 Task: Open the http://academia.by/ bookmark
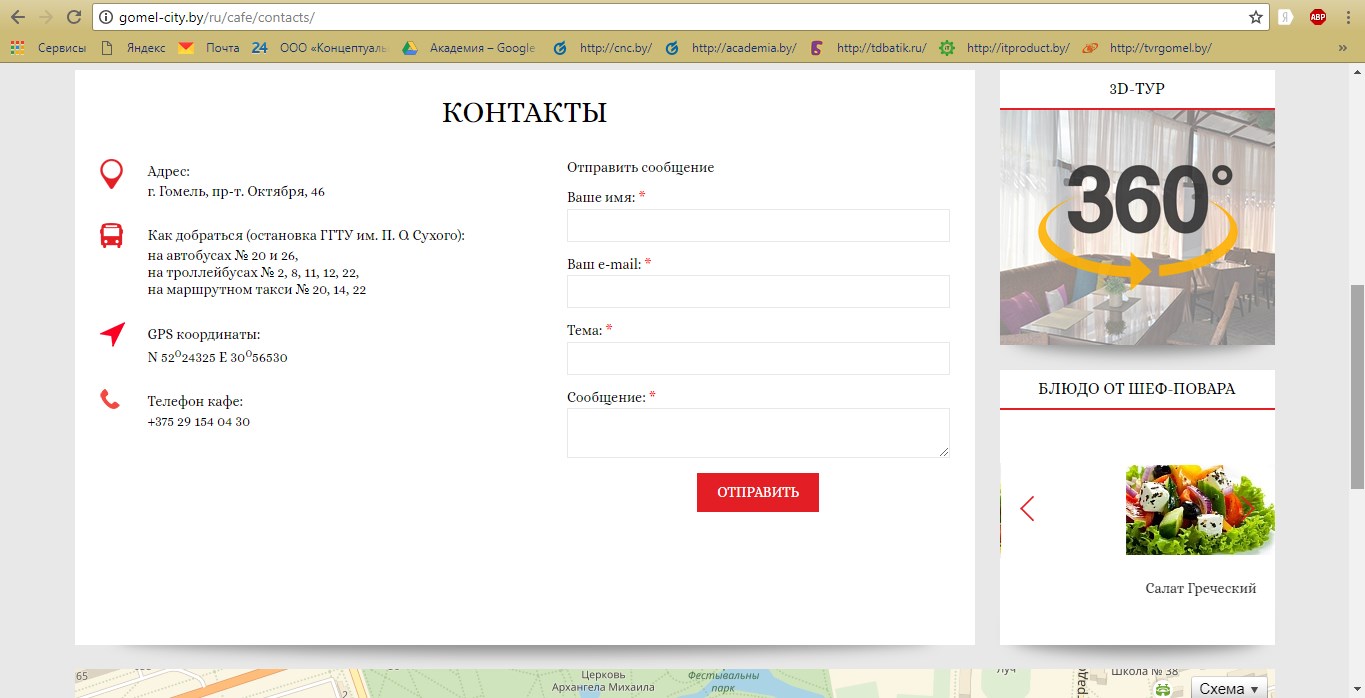pos(731,47)
